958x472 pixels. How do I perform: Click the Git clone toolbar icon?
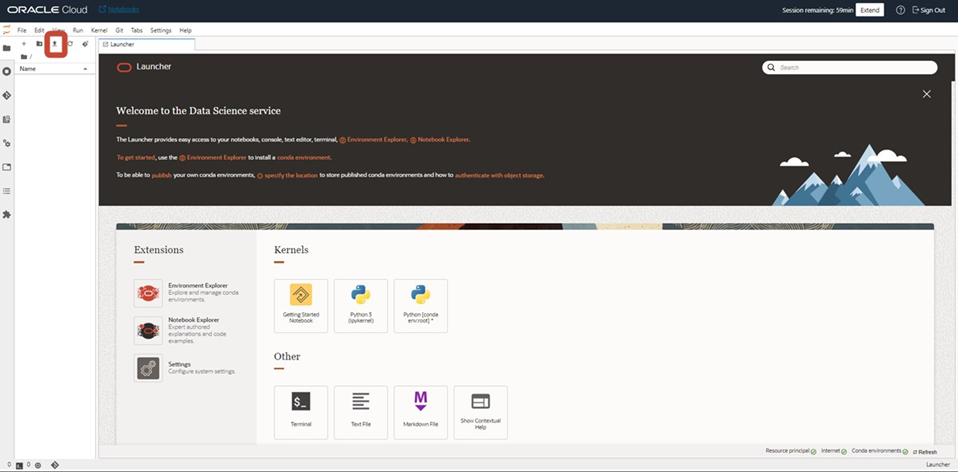click(86, 44)
